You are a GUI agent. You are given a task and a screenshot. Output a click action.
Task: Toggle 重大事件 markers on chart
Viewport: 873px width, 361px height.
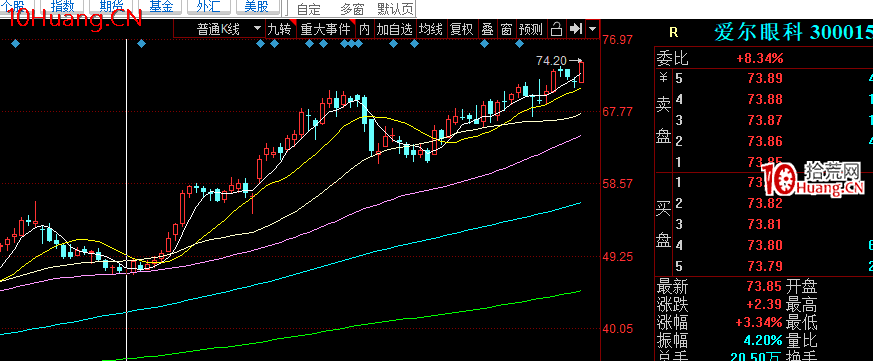[326, 30]
